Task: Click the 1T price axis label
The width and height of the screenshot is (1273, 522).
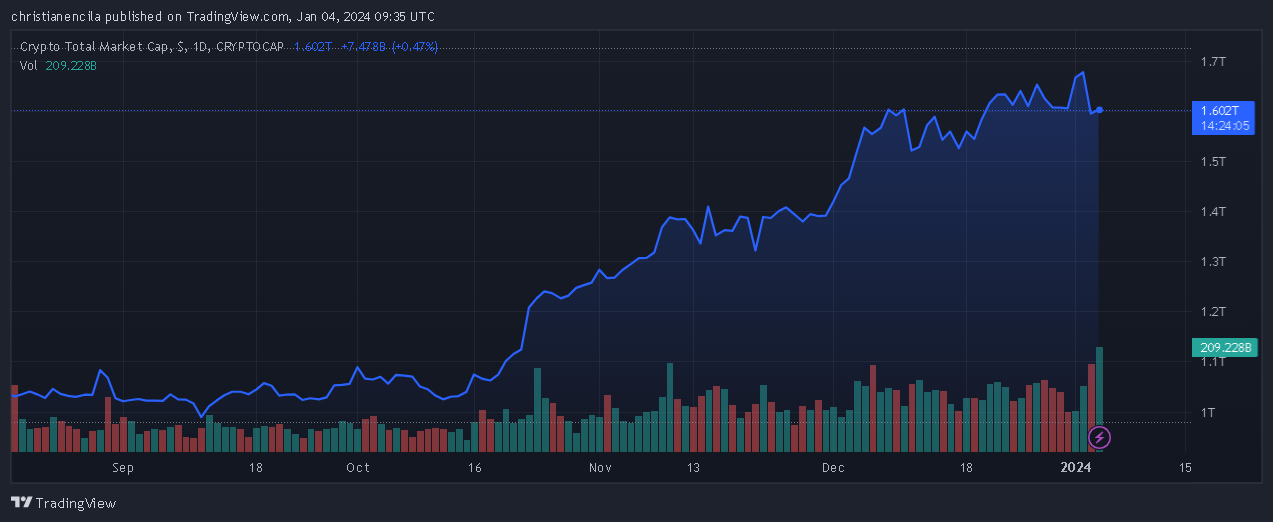Action: pos(1207,412)
